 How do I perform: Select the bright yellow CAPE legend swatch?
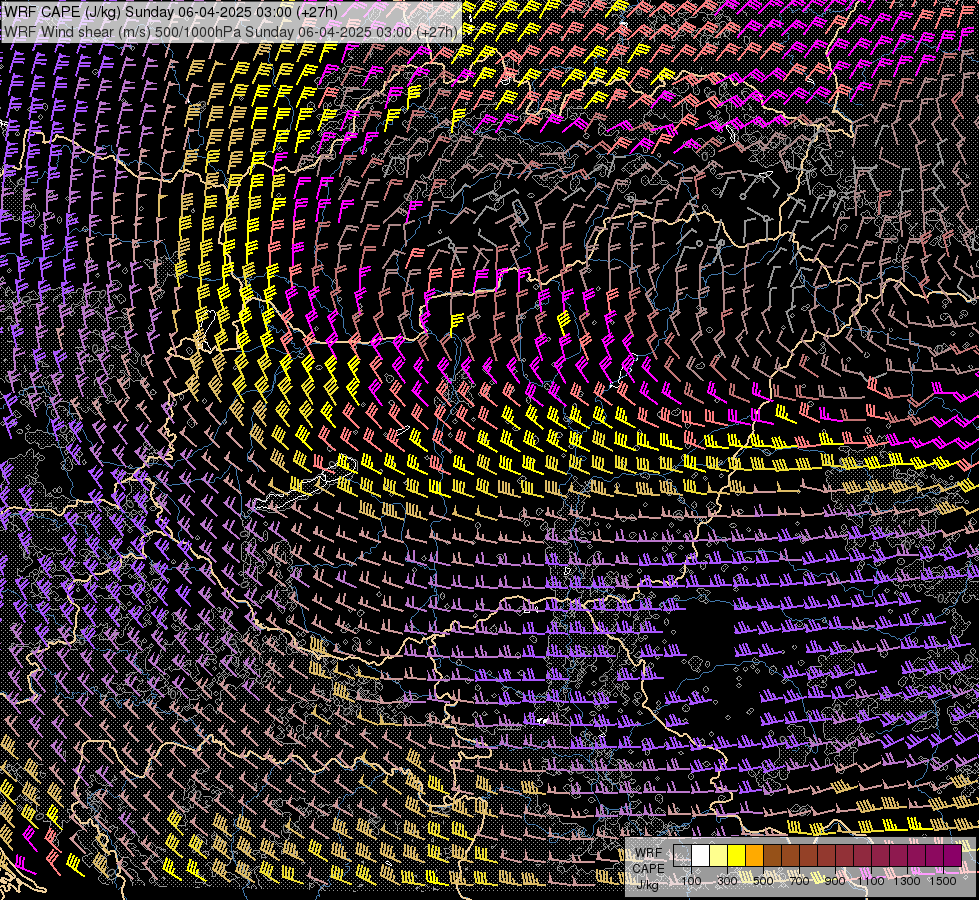pos(736,856)
